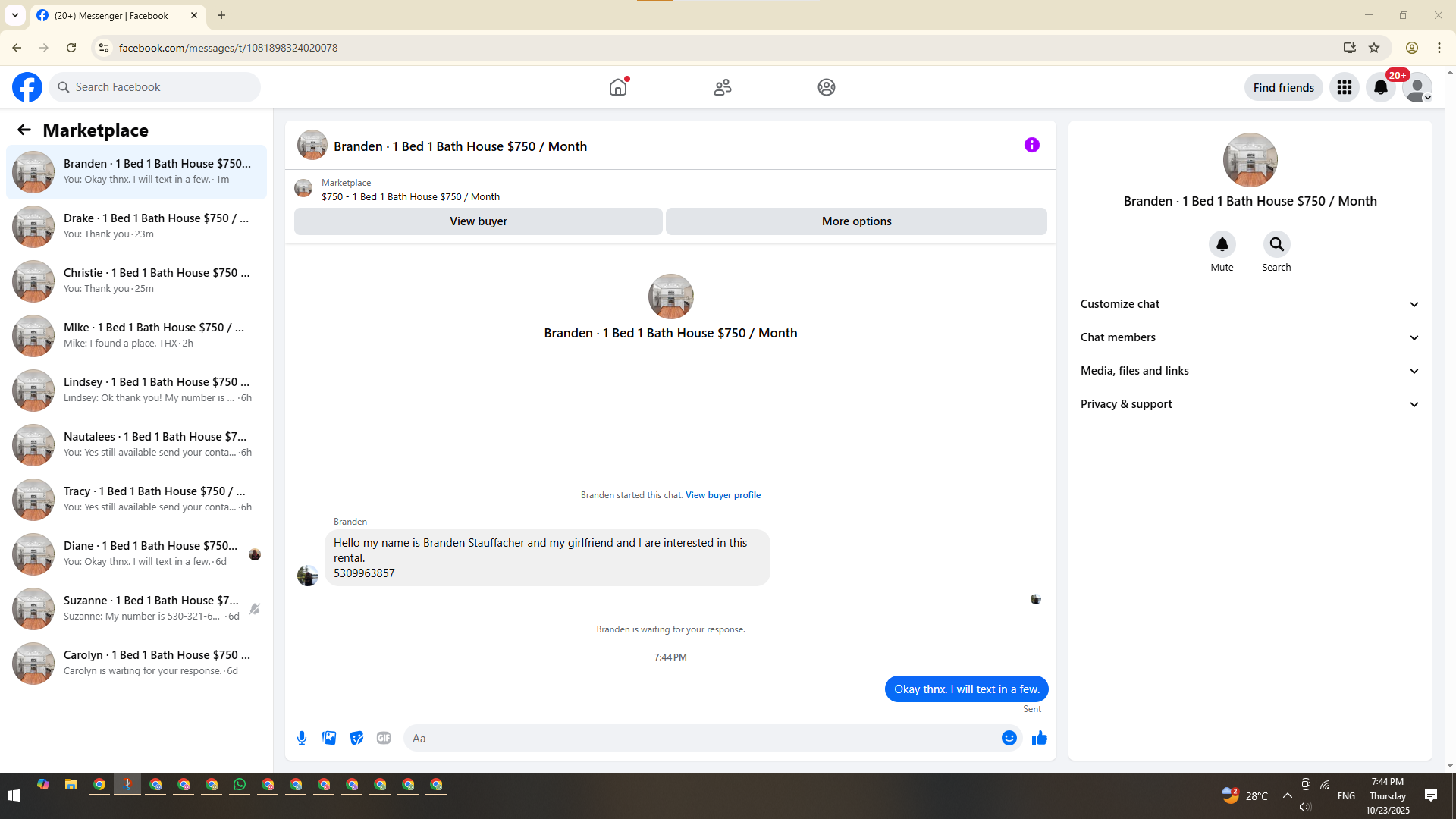
Task: Open the View buyer profile link
Action: (723, 495)
